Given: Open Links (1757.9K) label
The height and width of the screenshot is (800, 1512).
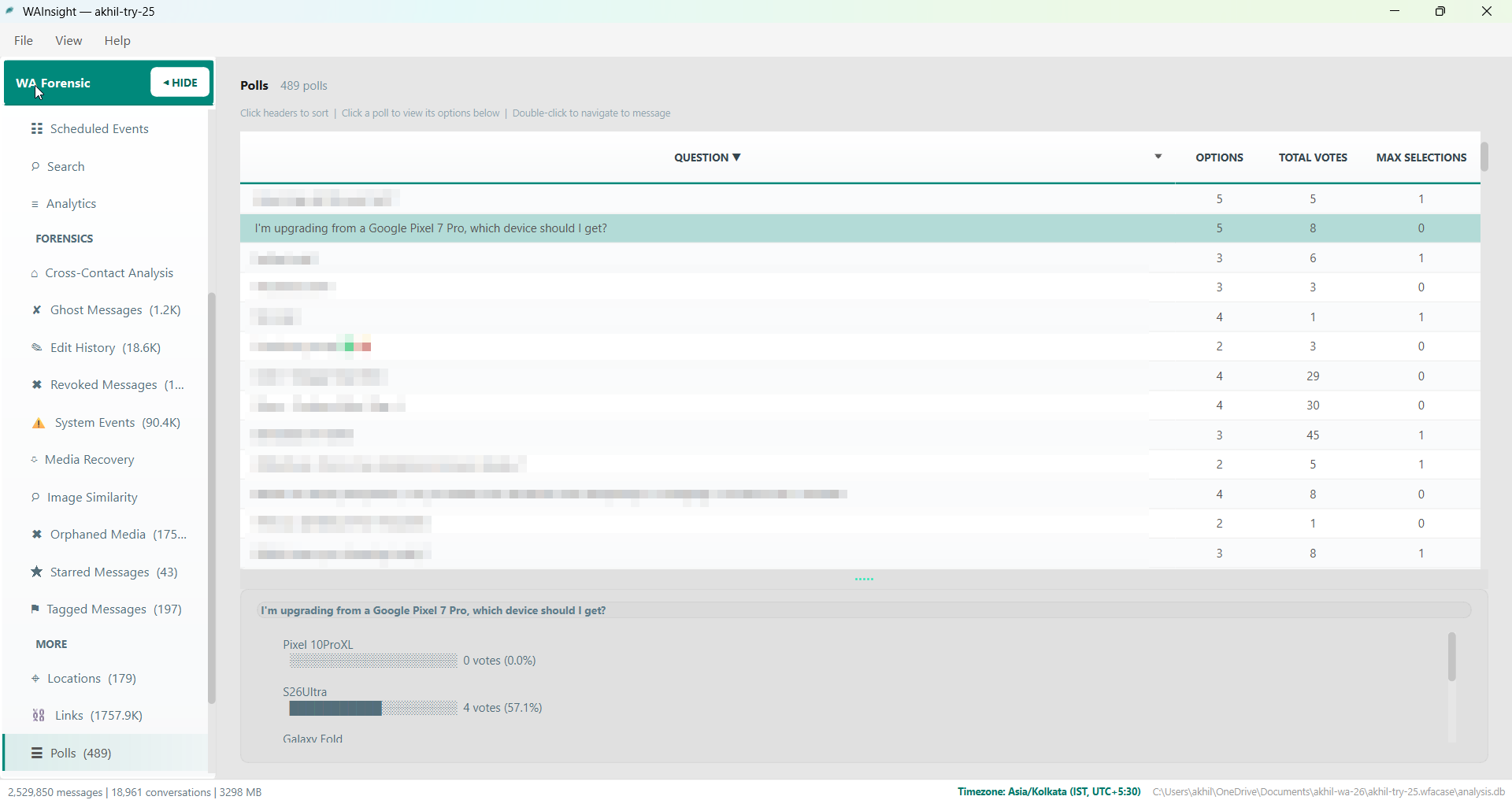Looking at the screenshot, I should [99, 716].
